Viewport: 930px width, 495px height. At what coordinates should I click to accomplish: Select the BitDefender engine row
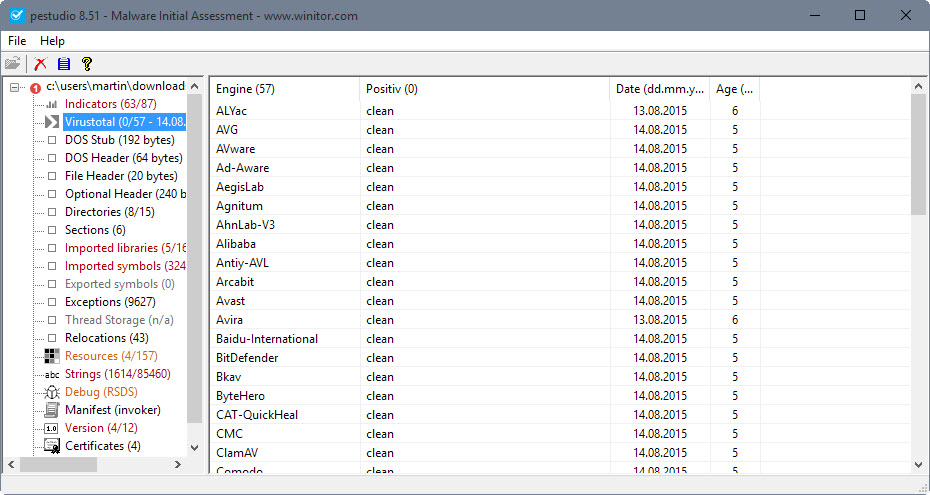(560, 357)
